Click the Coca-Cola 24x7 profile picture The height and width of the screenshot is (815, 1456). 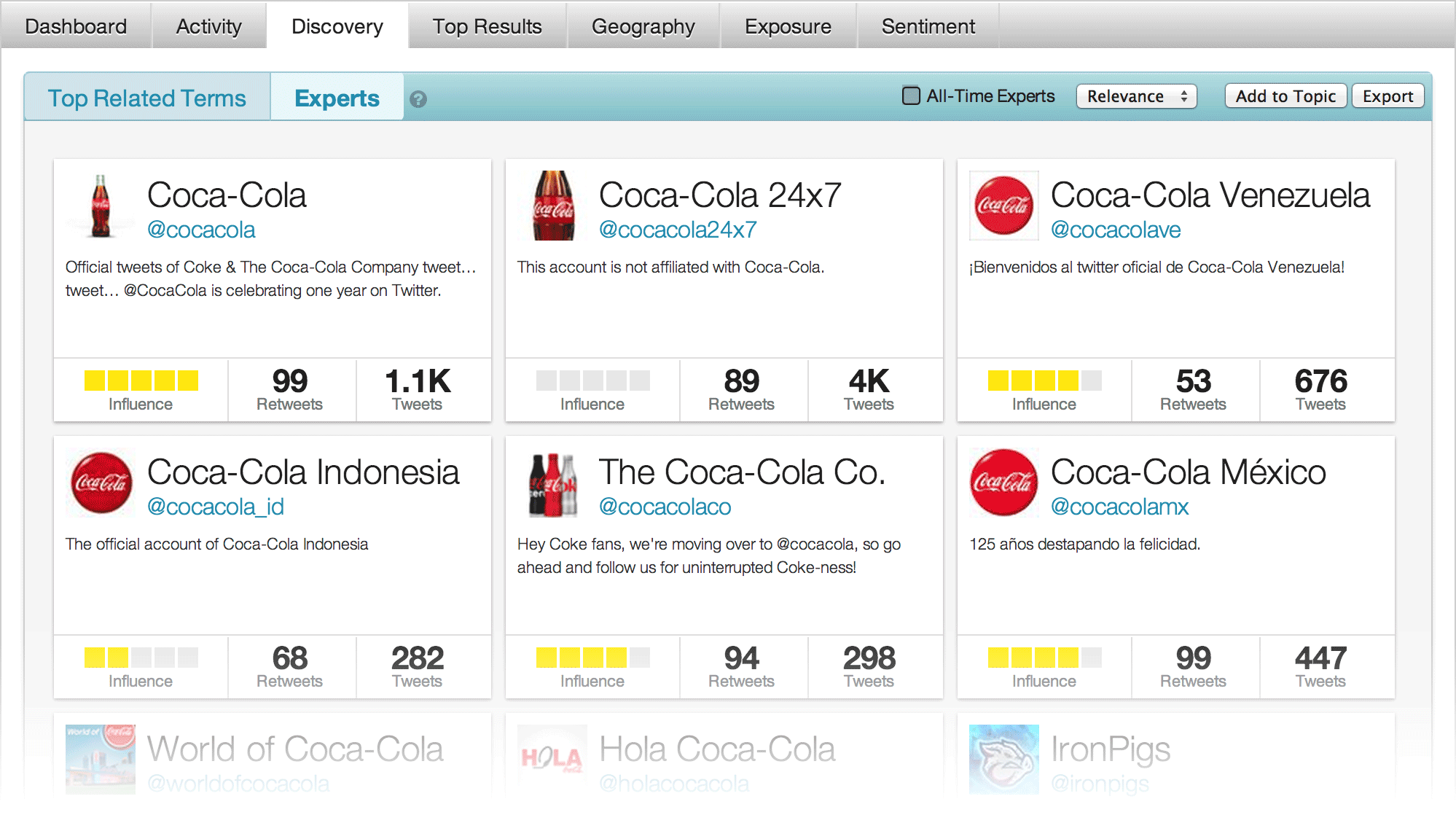coord(552,206)
